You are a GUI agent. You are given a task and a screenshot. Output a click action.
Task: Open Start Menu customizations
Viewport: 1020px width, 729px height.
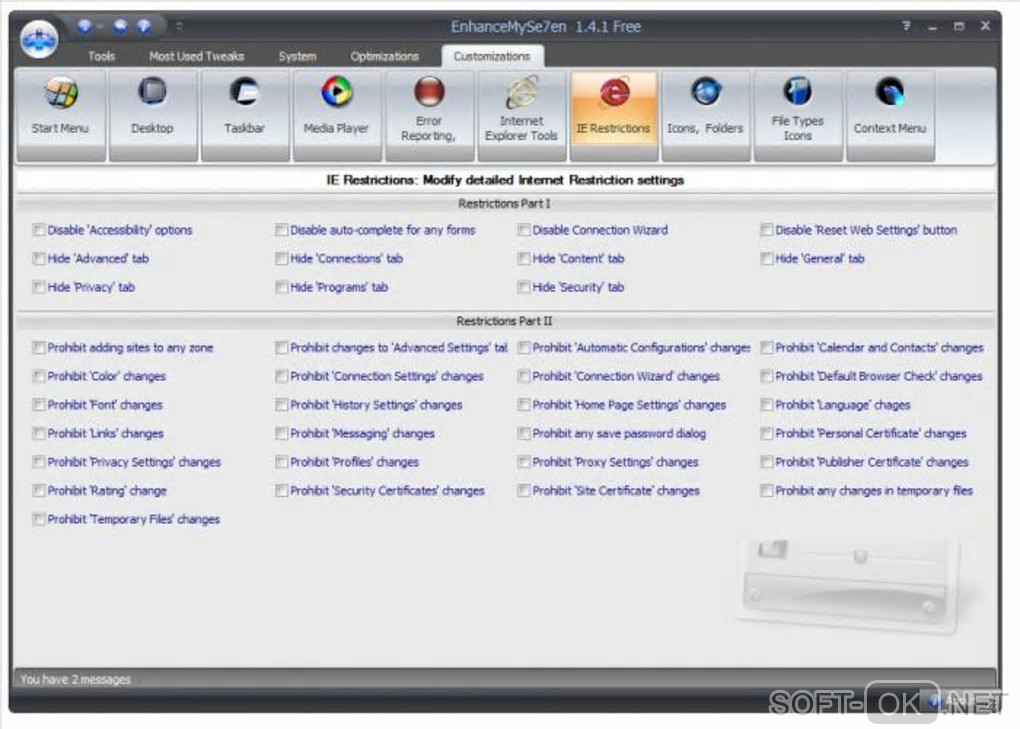tap(60, 115)
